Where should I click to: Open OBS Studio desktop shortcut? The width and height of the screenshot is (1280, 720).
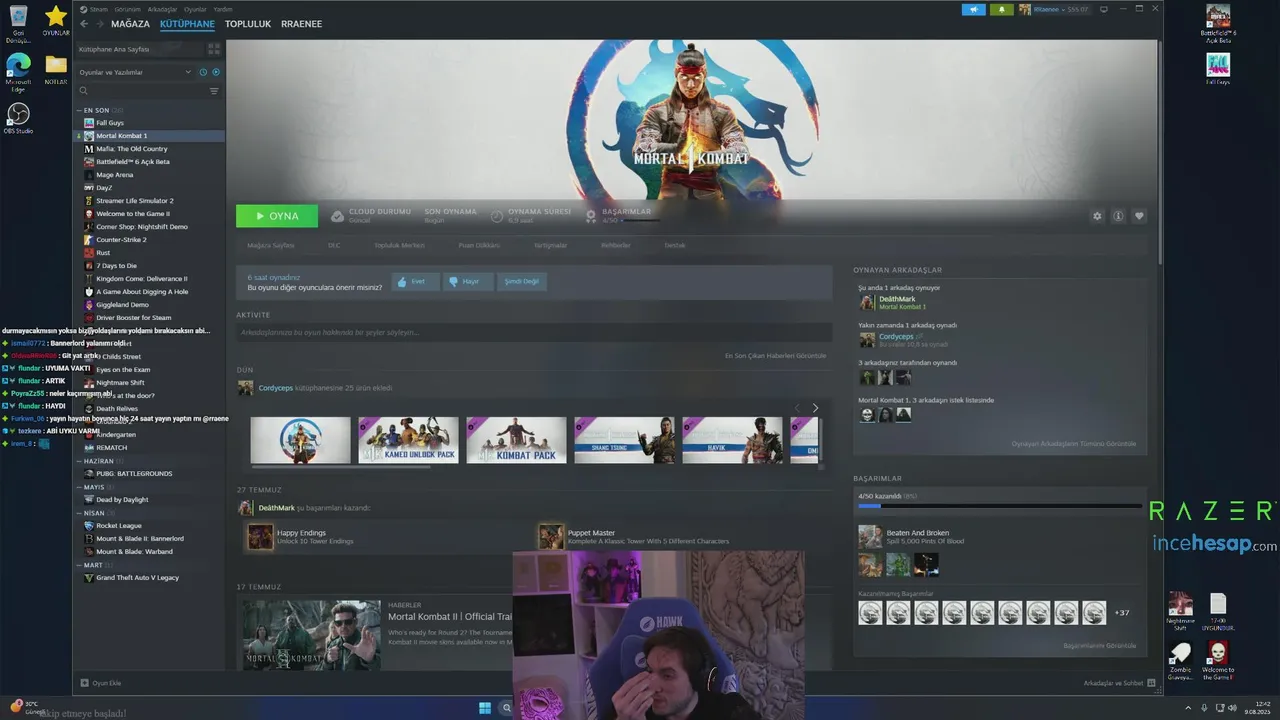(18, 119)
